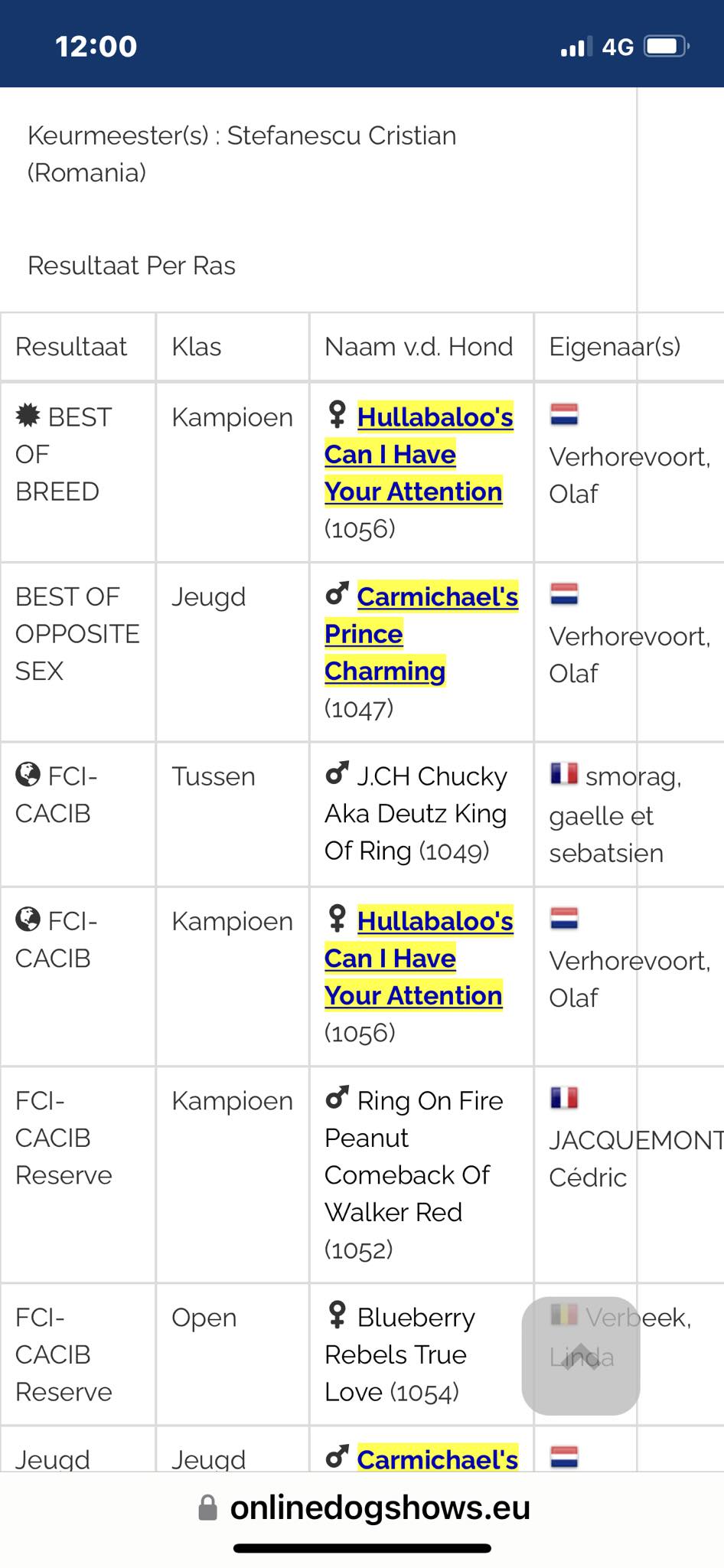Click the Best of Breed star icon
Viewport: 724px width, 1568px height.
point(28,416)
